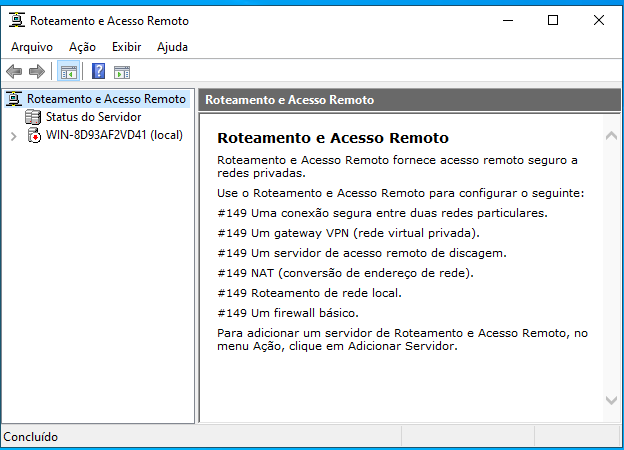Click the 'Roteamento de rede local' line
Viewport: 624px width, 450px height.
[310, 293]
